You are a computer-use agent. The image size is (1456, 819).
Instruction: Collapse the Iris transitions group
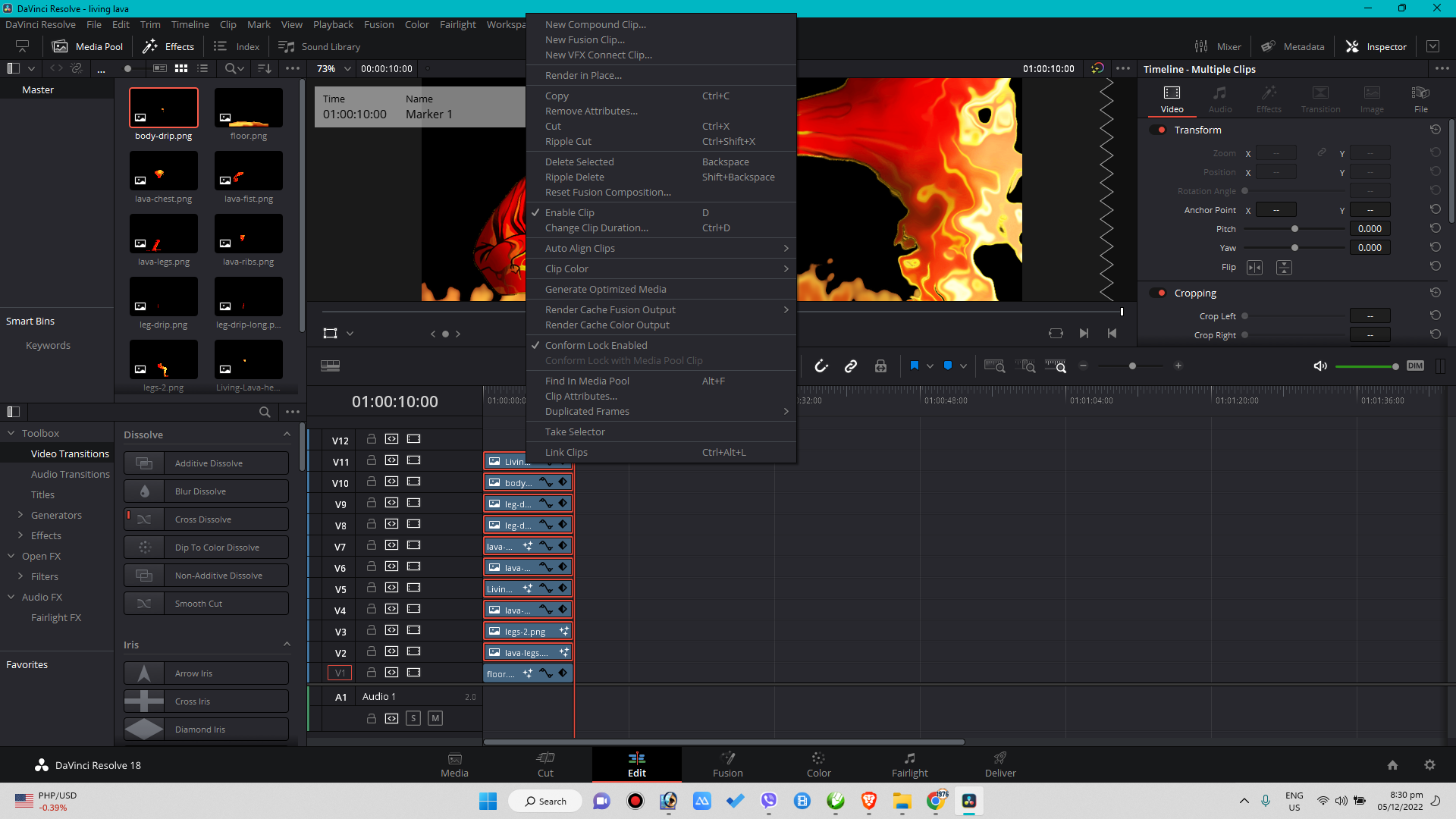[x=287, y=645]
